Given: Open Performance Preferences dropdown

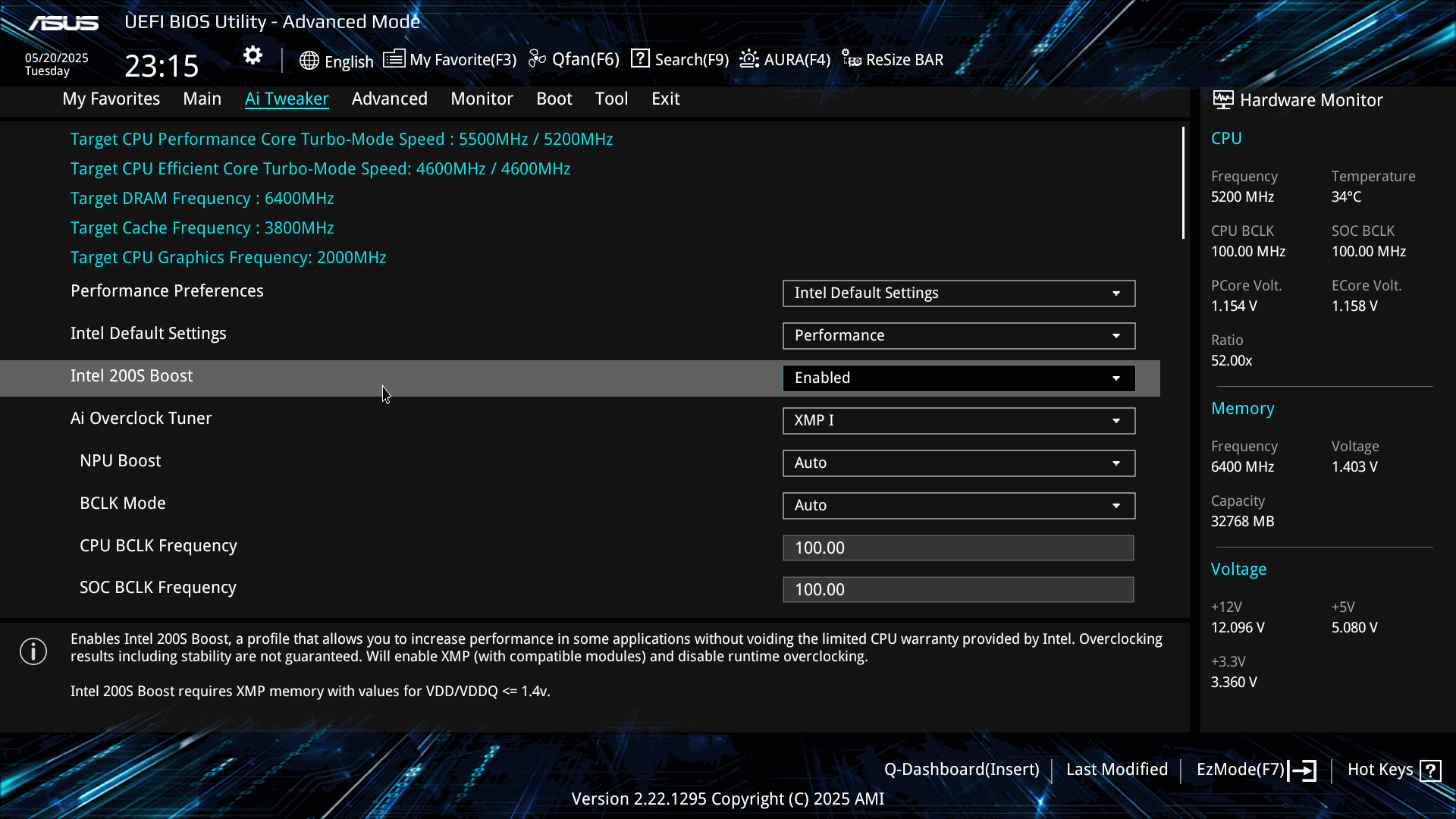Looking at the screenshot, I should pyautogui.click(x=959, y=293).
